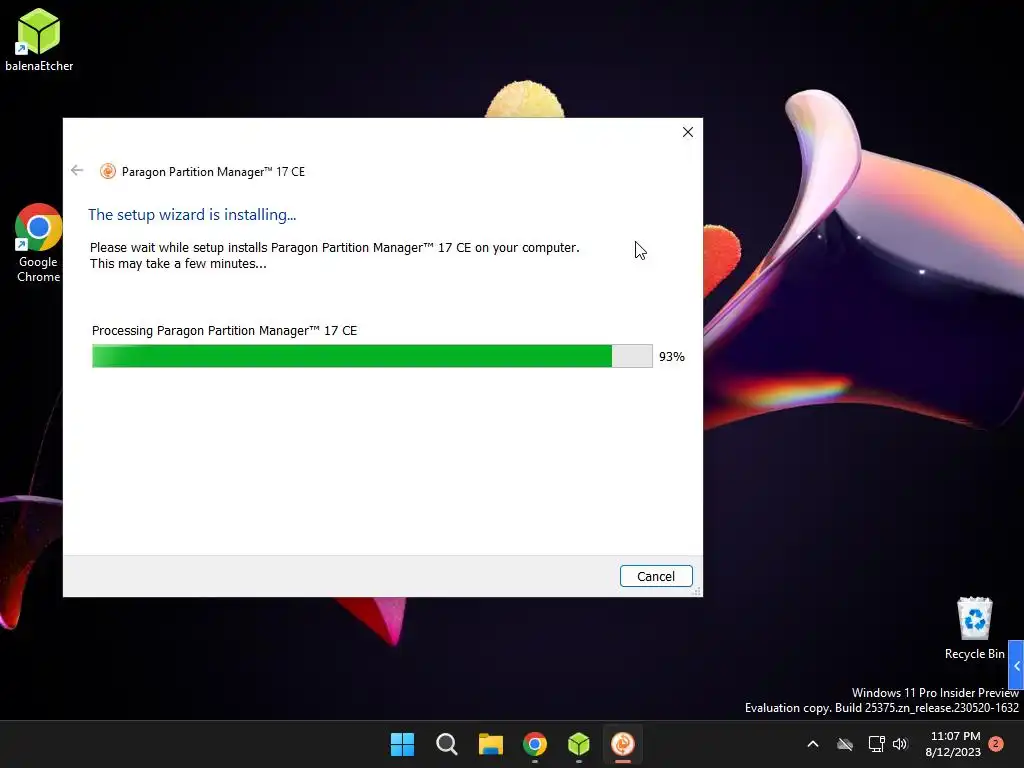The width and height of the screenshot is (1024, 768).
Task: Select the Google Chrome desktop shortcut
Action: [x=38, y=243]
